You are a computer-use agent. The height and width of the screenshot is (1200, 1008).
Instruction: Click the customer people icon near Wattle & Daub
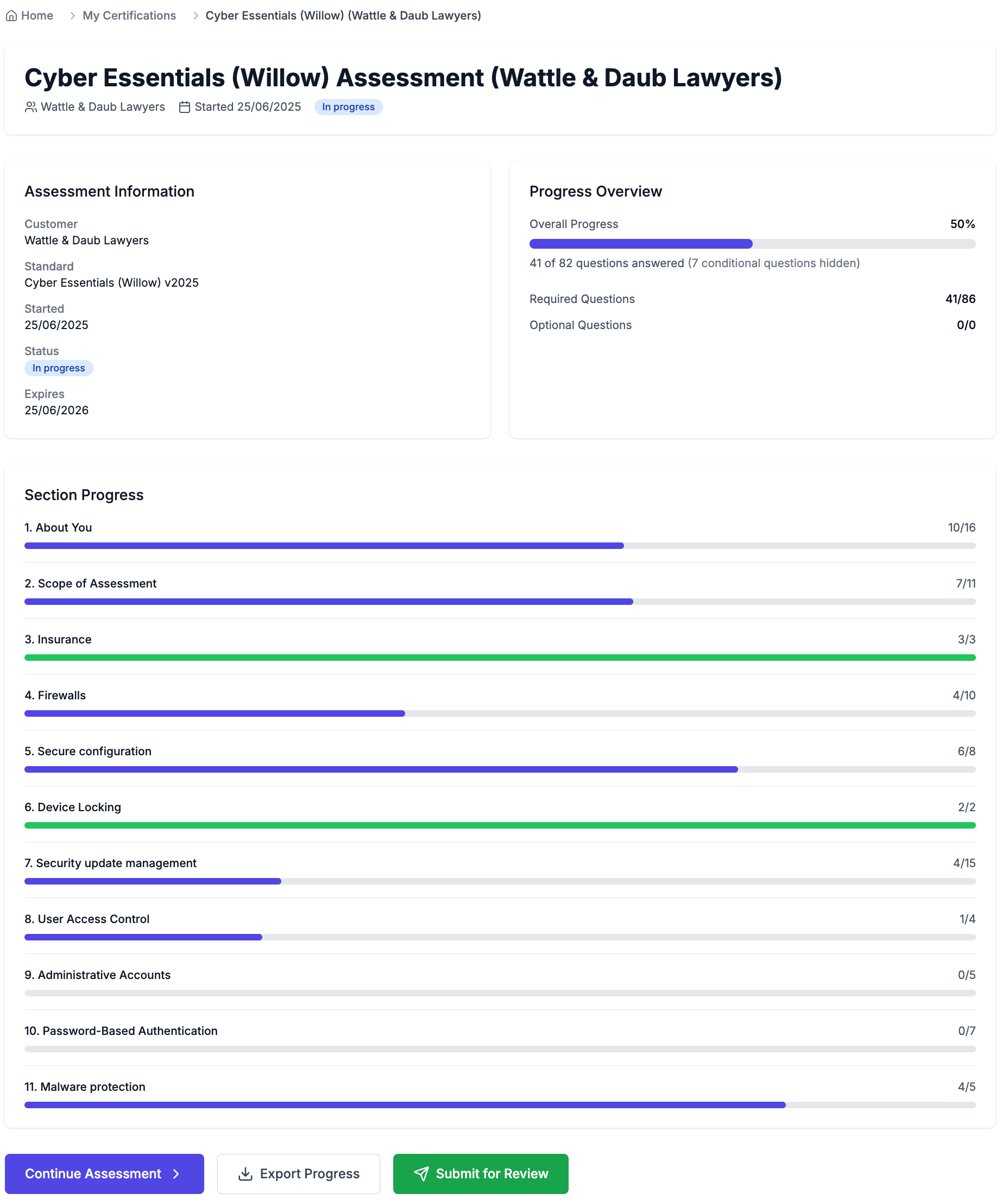[x=31, y=107]
